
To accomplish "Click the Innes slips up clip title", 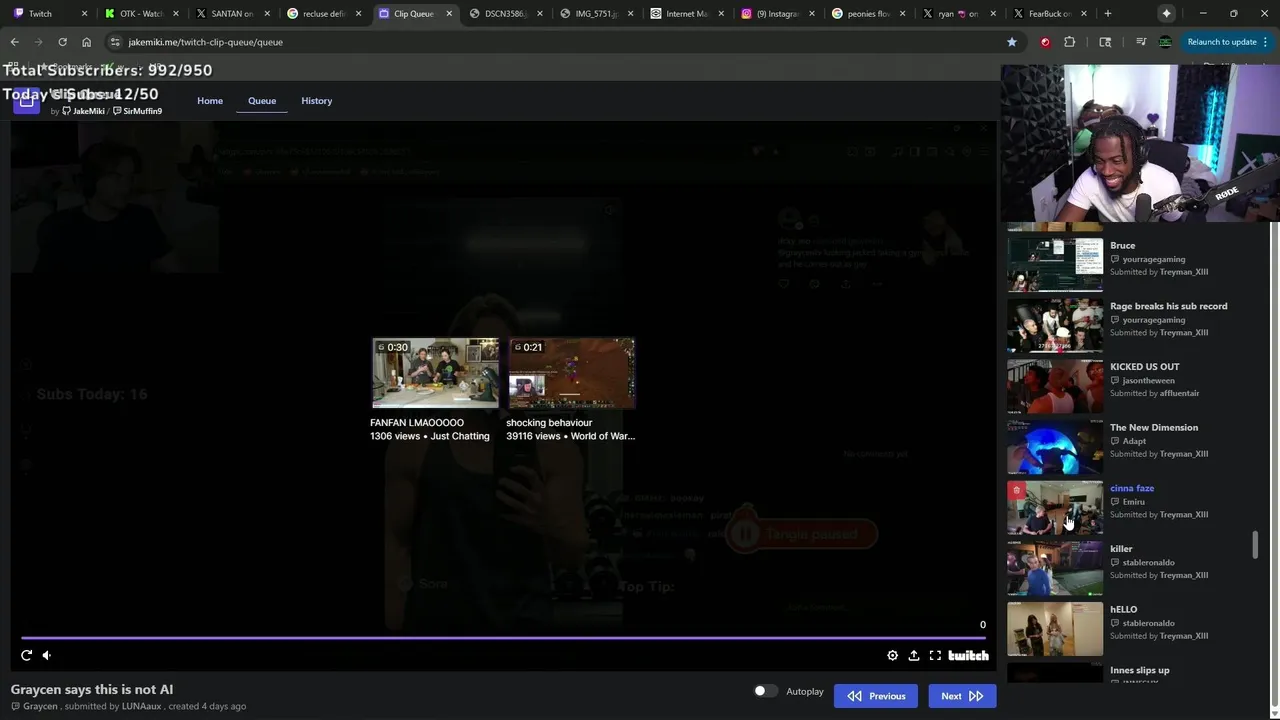I will (1139, 670).
